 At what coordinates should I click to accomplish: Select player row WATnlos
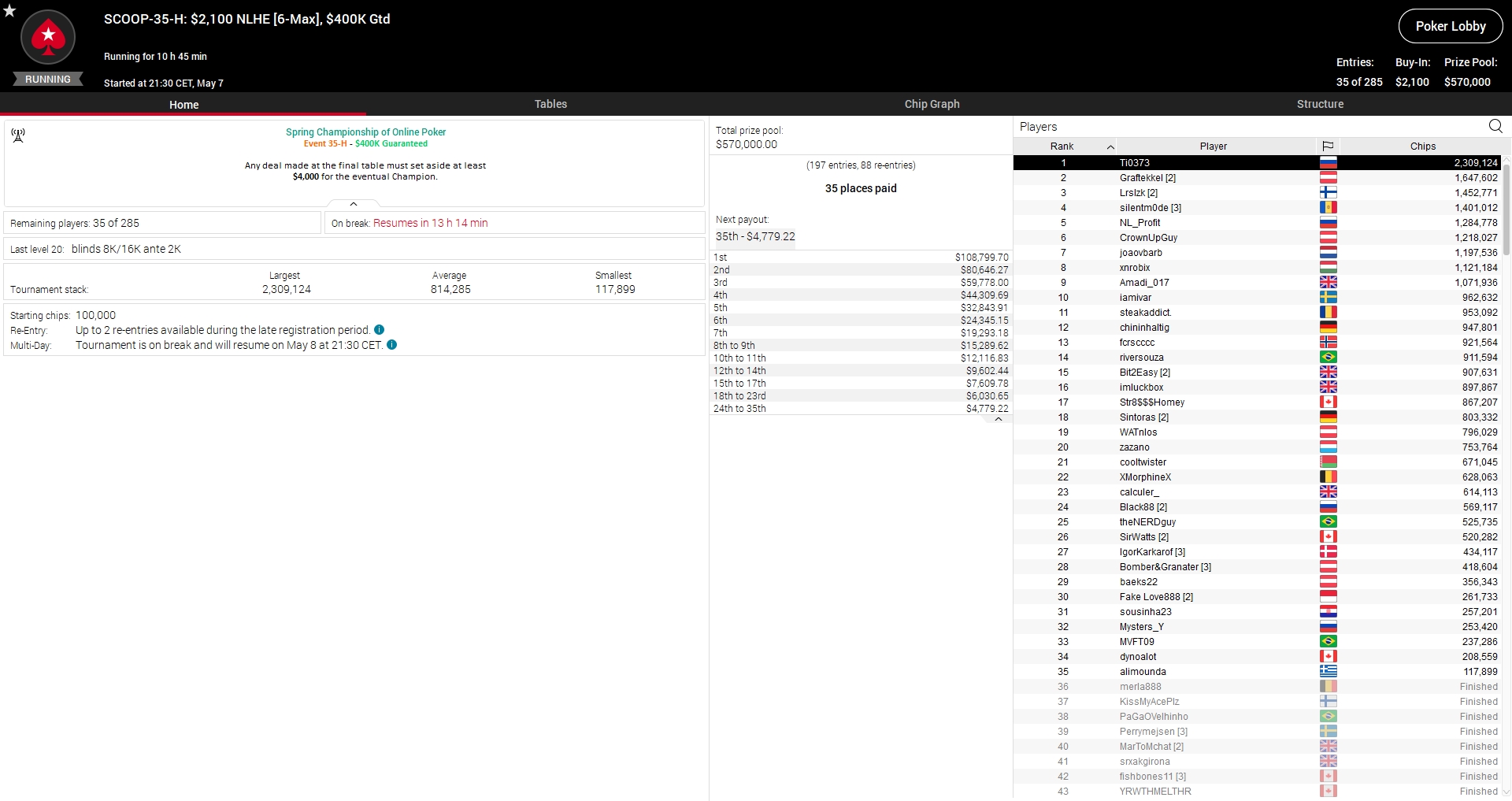pos(1258,432)
